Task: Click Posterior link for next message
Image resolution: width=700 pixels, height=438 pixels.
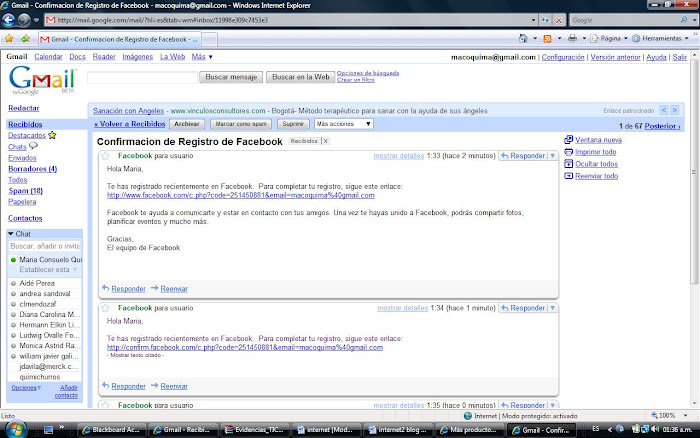Action: point(662,126)
